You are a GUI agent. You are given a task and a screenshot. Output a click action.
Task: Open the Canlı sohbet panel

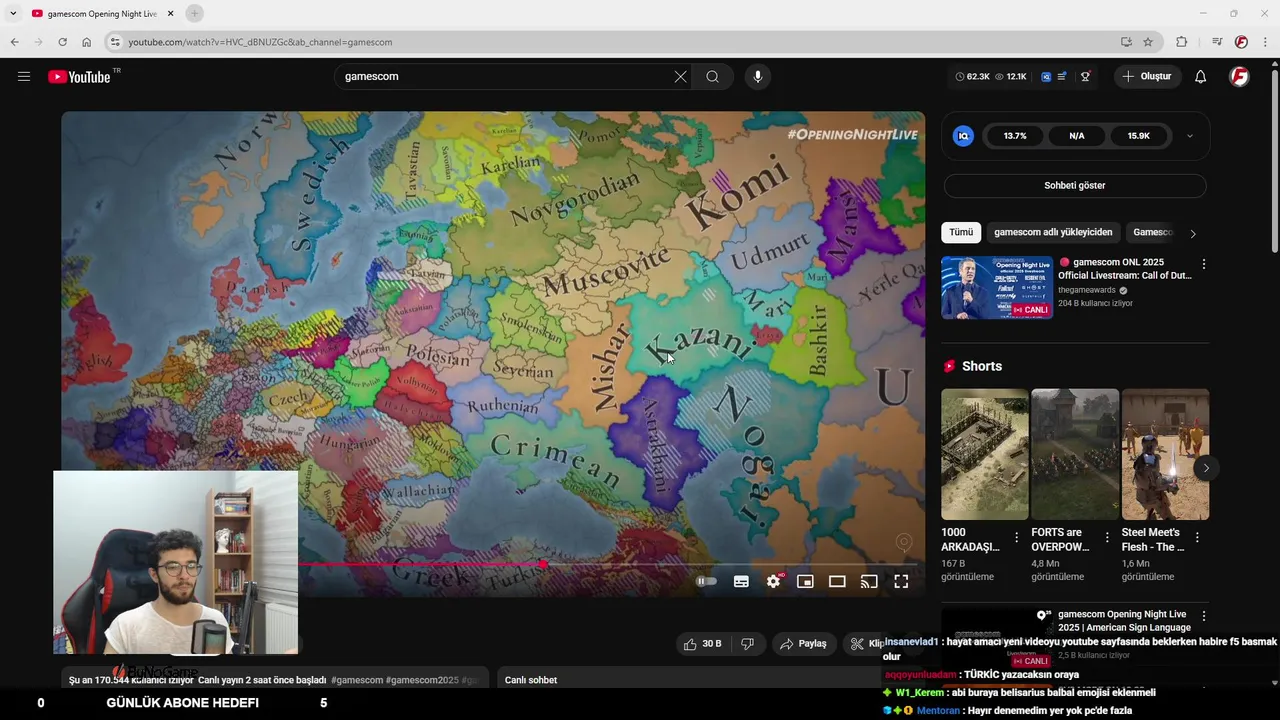[531, 680]
